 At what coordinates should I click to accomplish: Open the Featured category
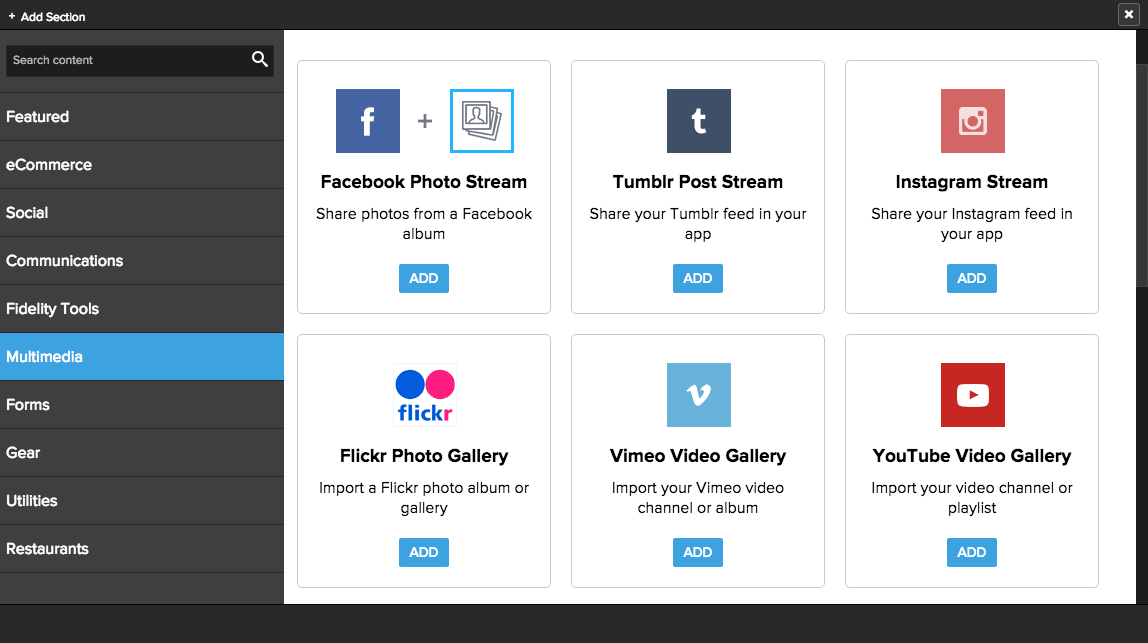coord(37,116)
